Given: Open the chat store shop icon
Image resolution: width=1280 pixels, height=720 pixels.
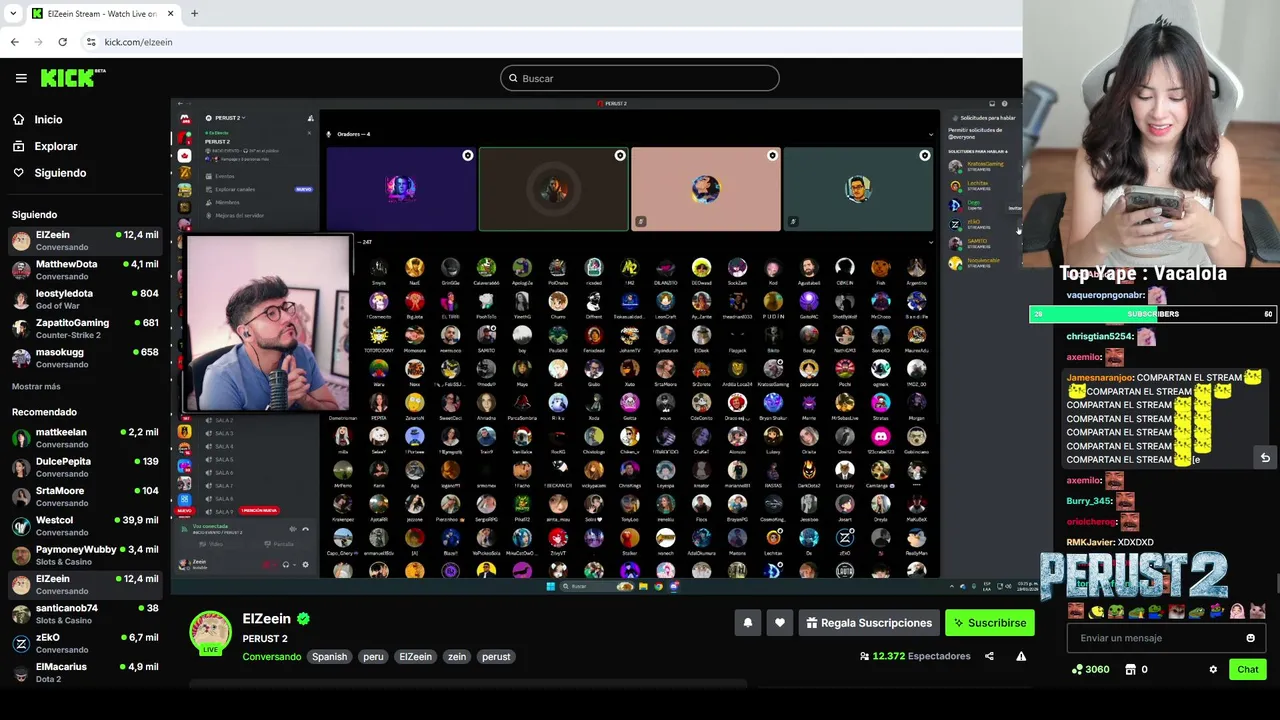Looking at the screenshot, I should pyautogui.click(x=1131, y=669).
